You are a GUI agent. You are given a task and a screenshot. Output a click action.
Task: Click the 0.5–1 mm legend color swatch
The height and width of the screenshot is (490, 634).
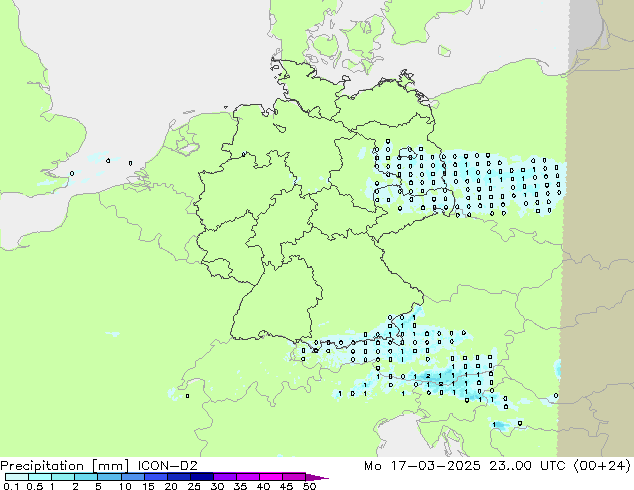[40, 477]
